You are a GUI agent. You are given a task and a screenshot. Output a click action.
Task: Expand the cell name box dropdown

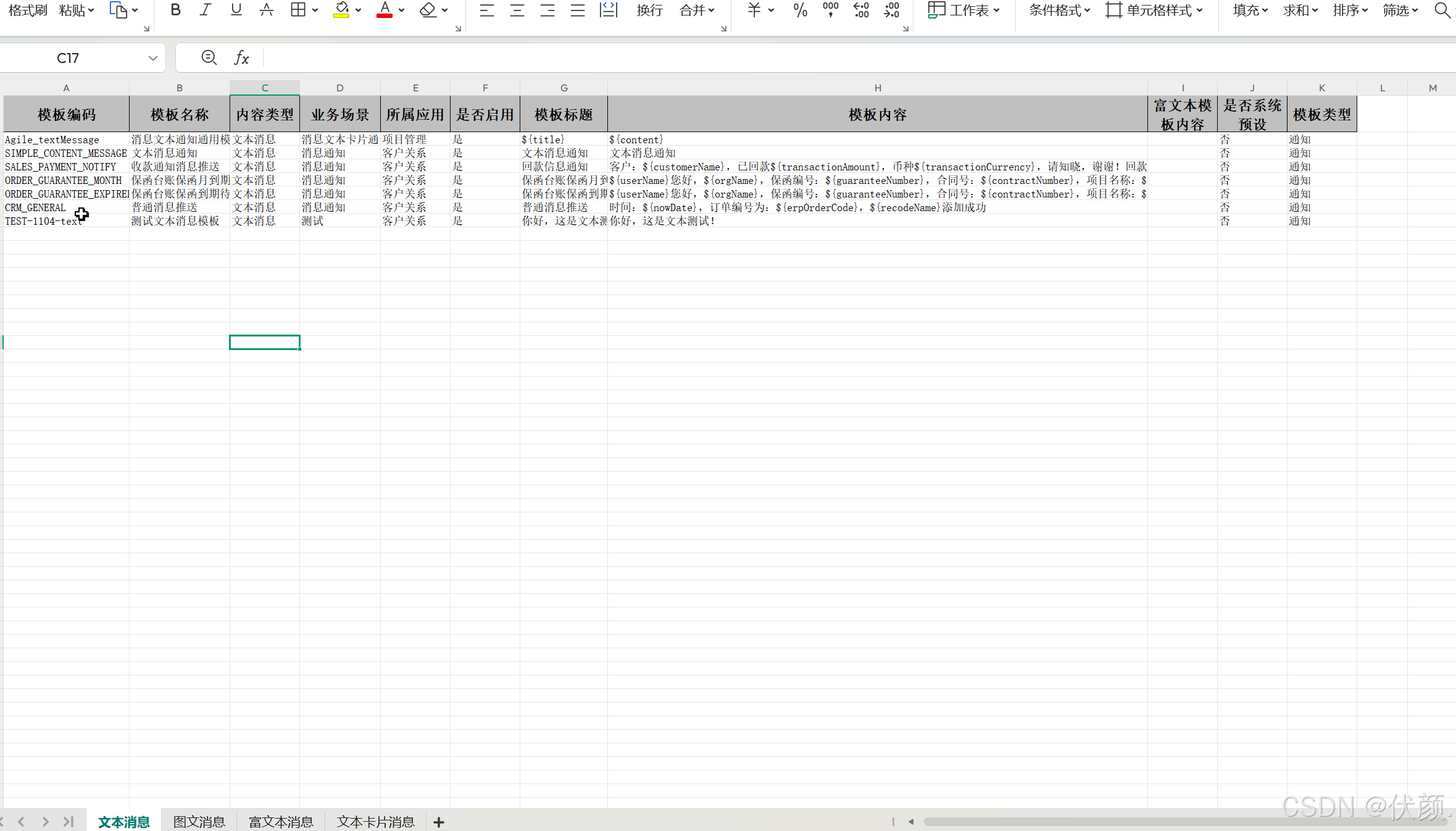(x=152, y=58)
